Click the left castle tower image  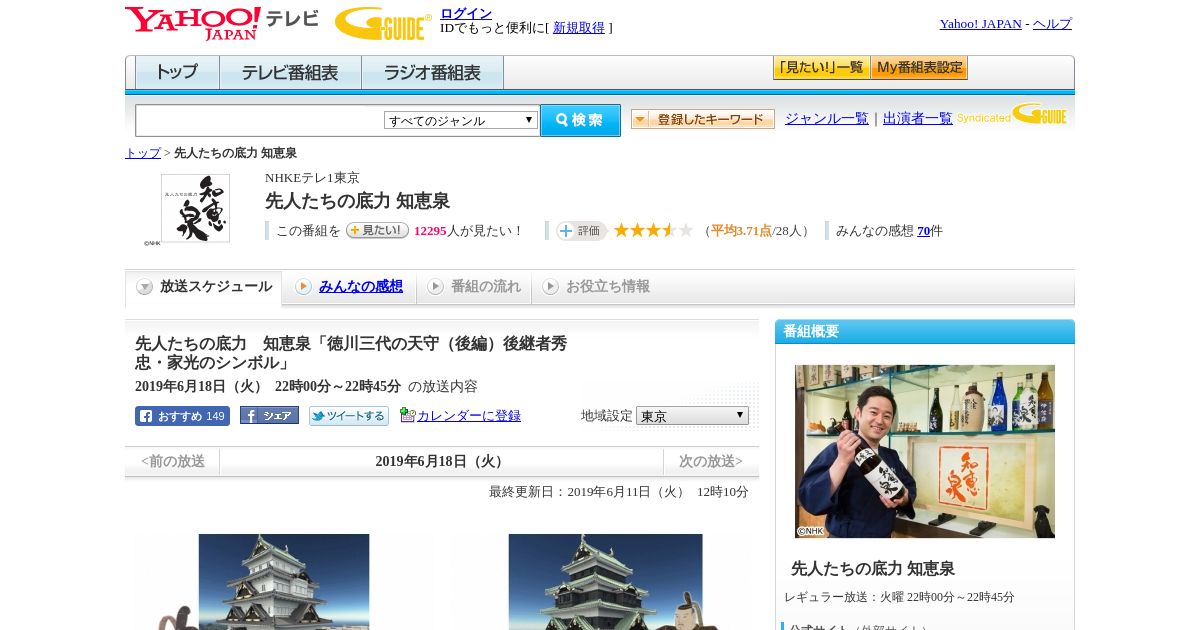click(x=284, y=582)
